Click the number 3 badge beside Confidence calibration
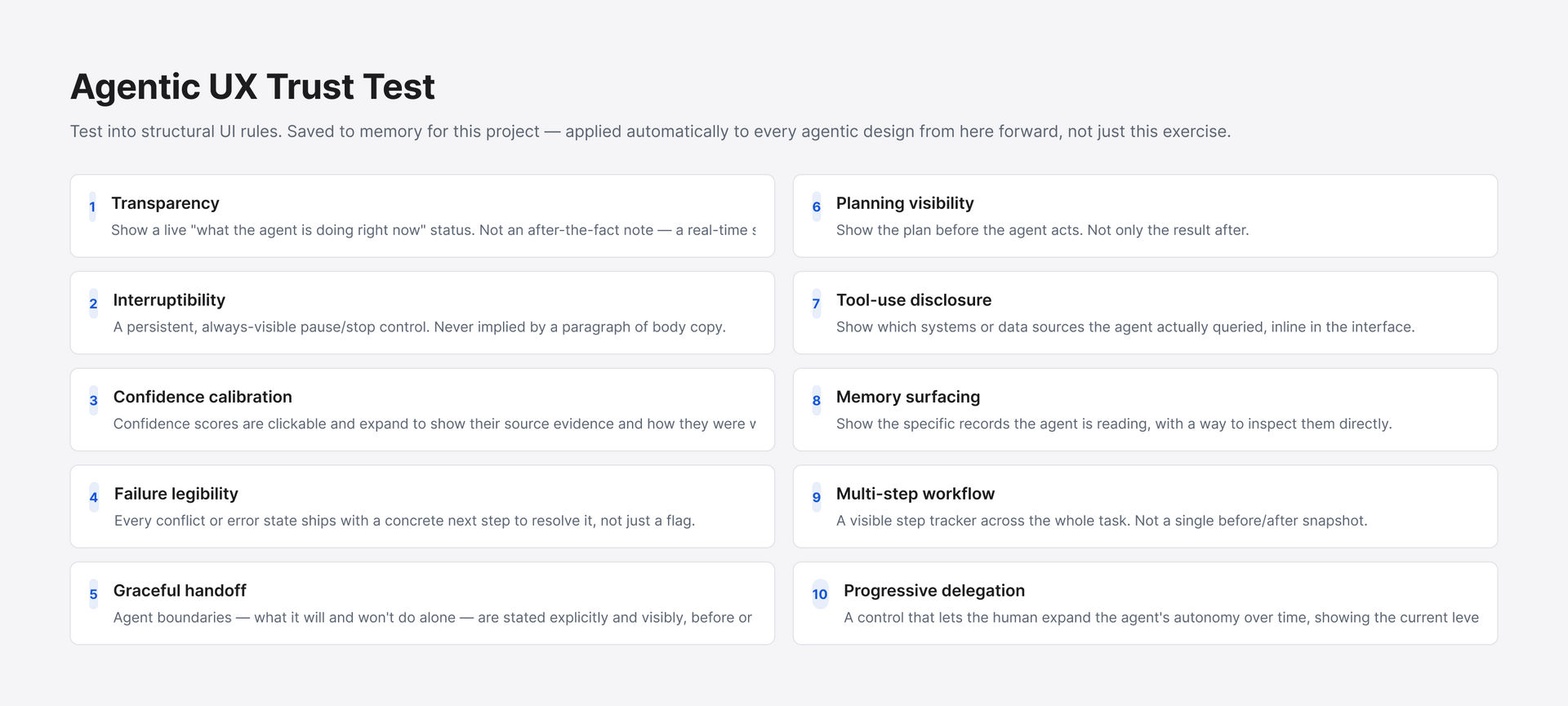1568x706 pixels. click(93, 401)
